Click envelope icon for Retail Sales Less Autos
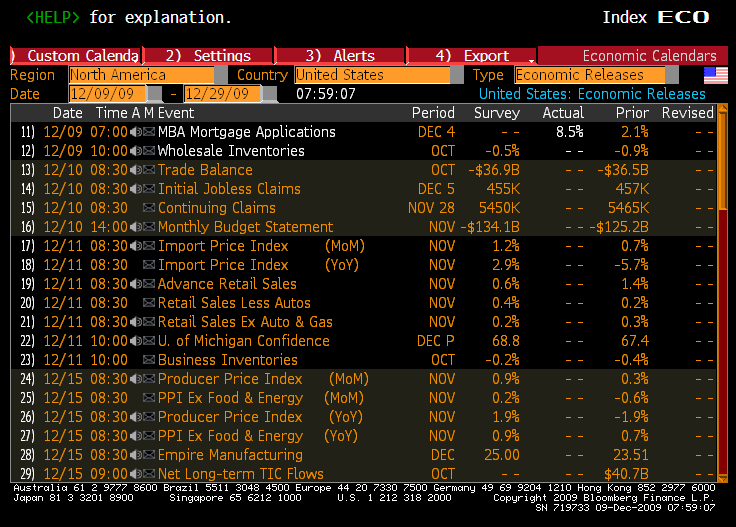The image size is (736, 527). (x=149, y=303)
